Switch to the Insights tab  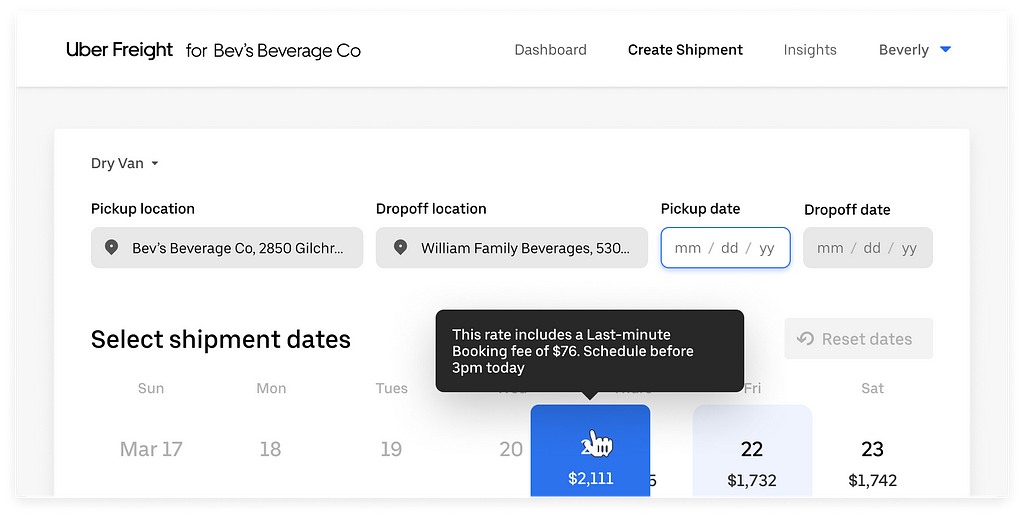point(810,50)
